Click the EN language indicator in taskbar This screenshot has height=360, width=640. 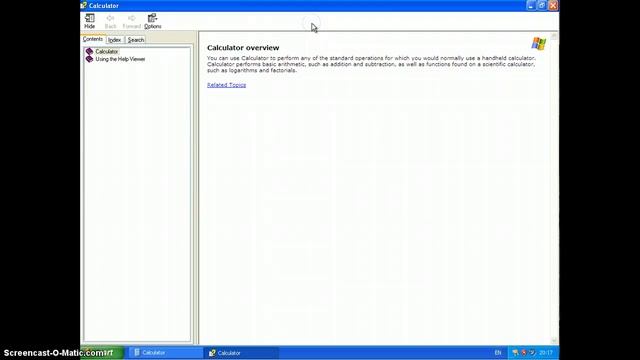(498, 353)
